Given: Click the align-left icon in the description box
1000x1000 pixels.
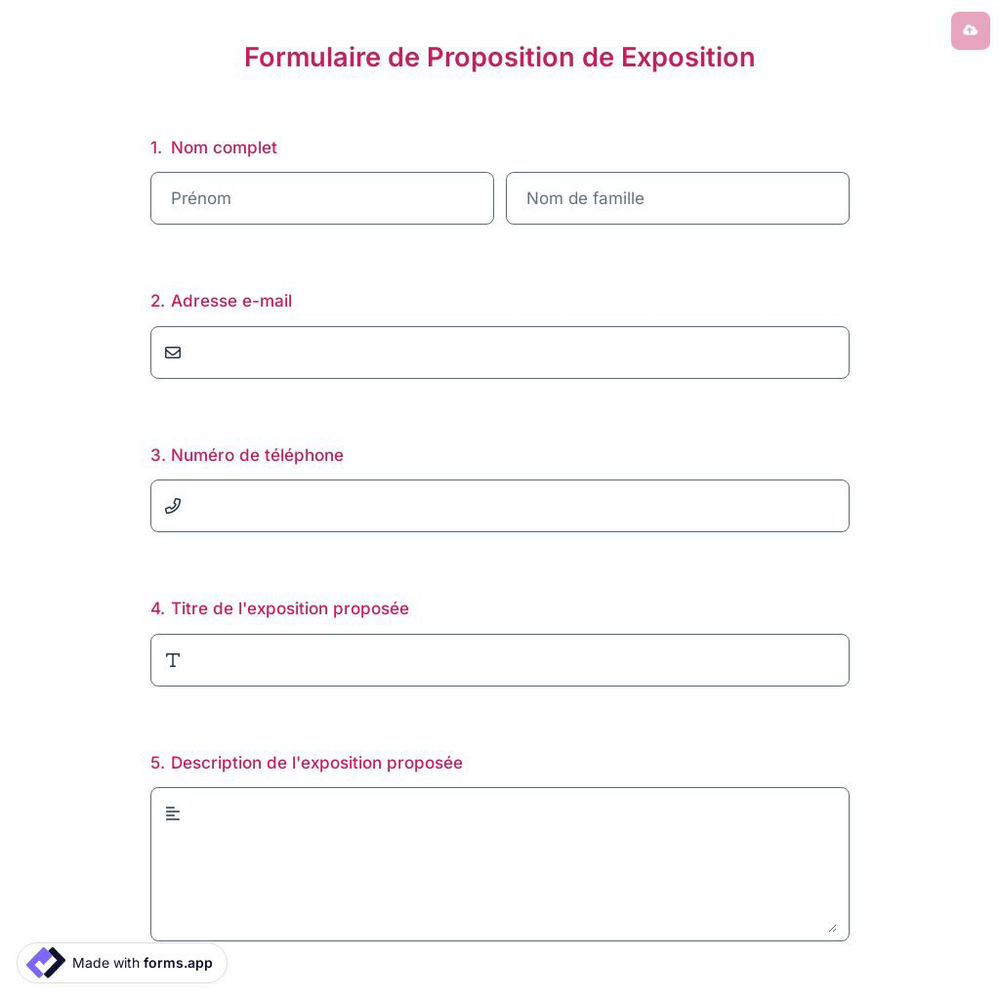Looking at the screenshot, I should point(173,813).
